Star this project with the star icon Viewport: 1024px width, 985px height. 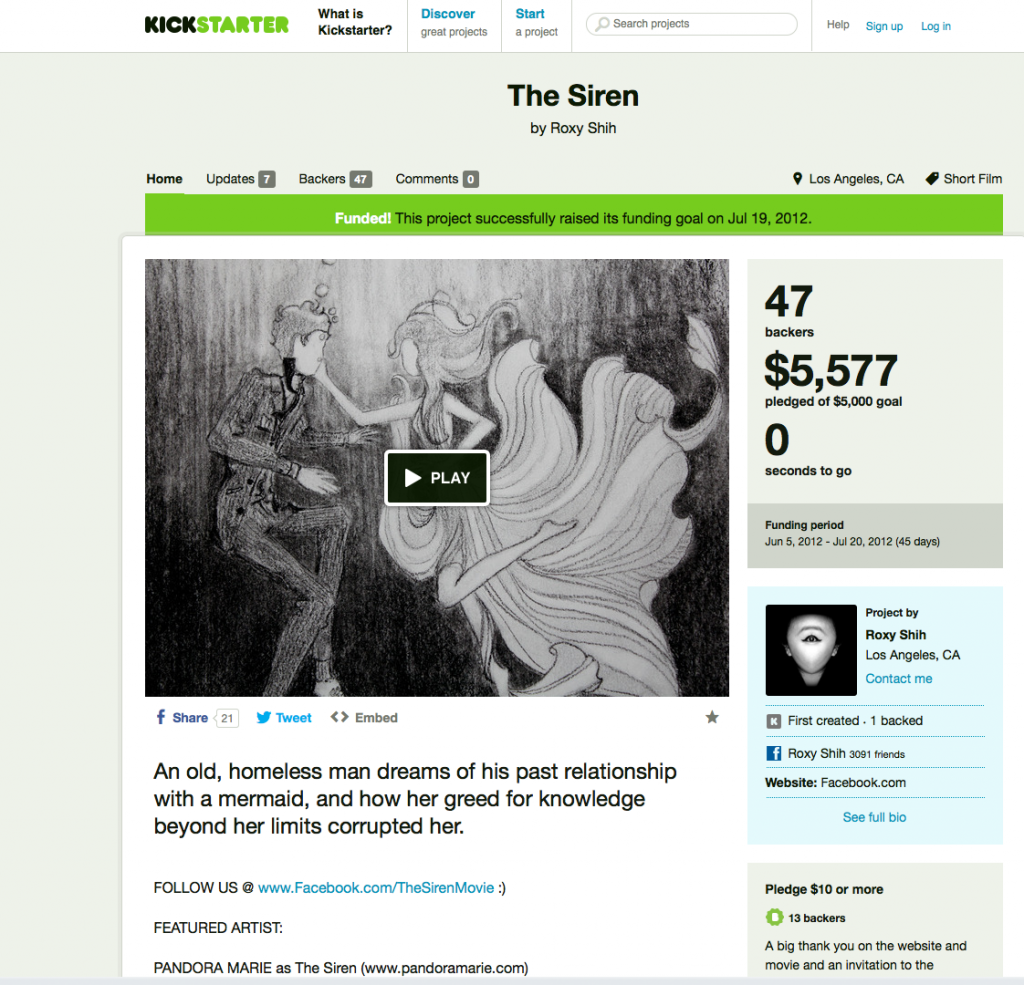click(x=712, y=717)
